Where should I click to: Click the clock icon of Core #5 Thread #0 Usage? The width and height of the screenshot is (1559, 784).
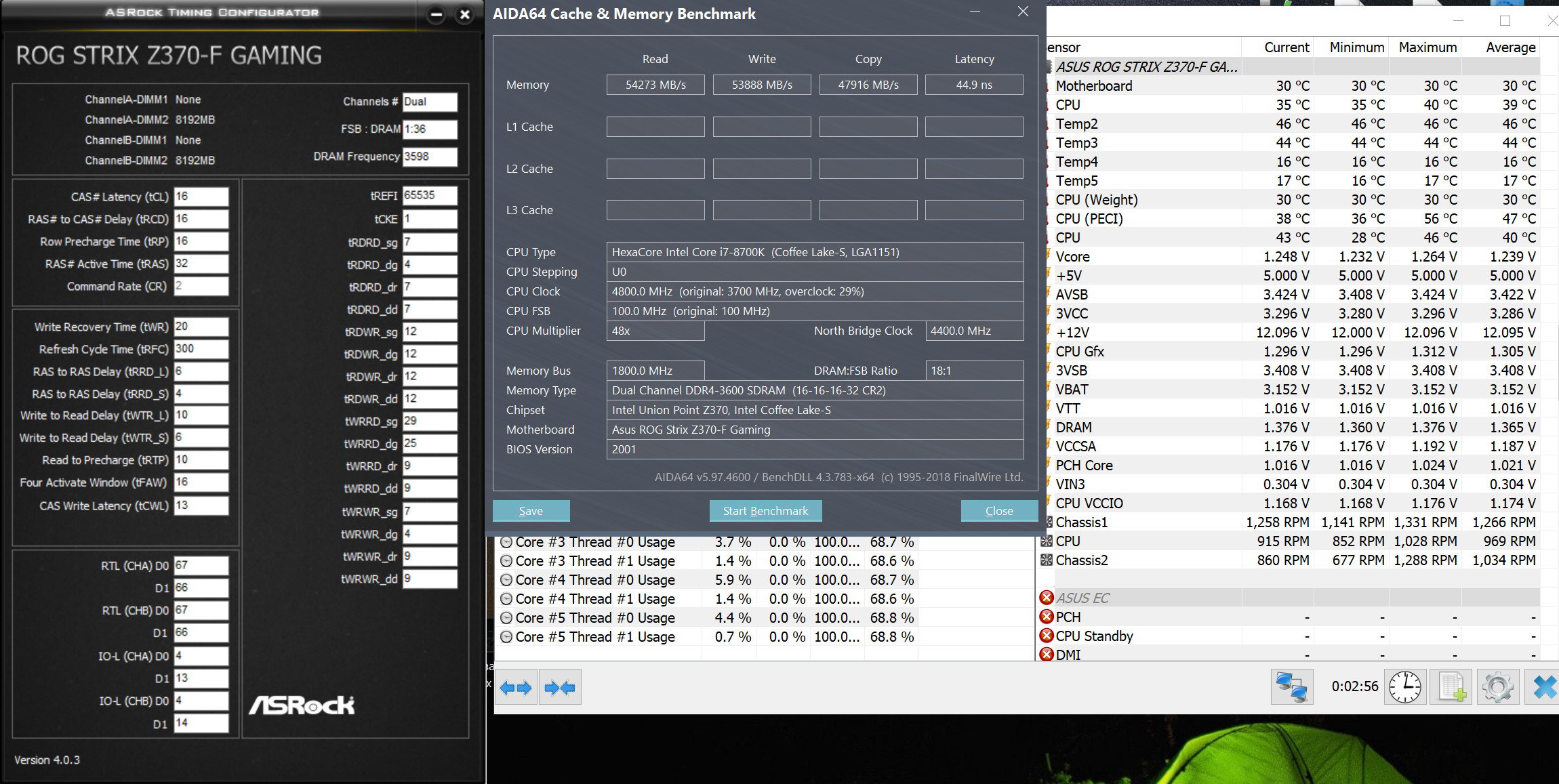click(x=506, y=618)
